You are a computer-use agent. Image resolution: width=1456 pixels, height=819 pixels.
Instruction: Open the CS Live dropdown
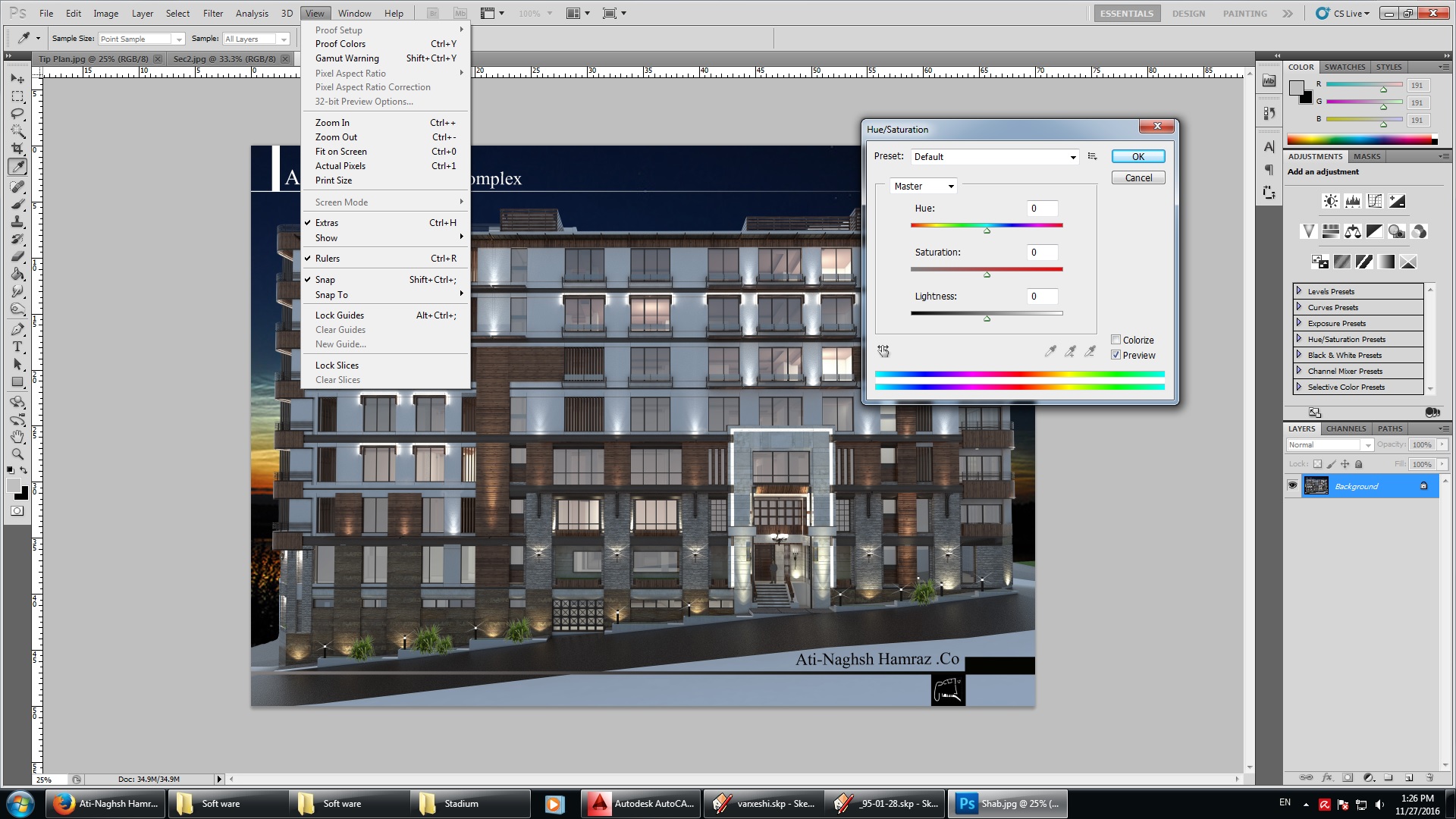tap(1343, 13)
